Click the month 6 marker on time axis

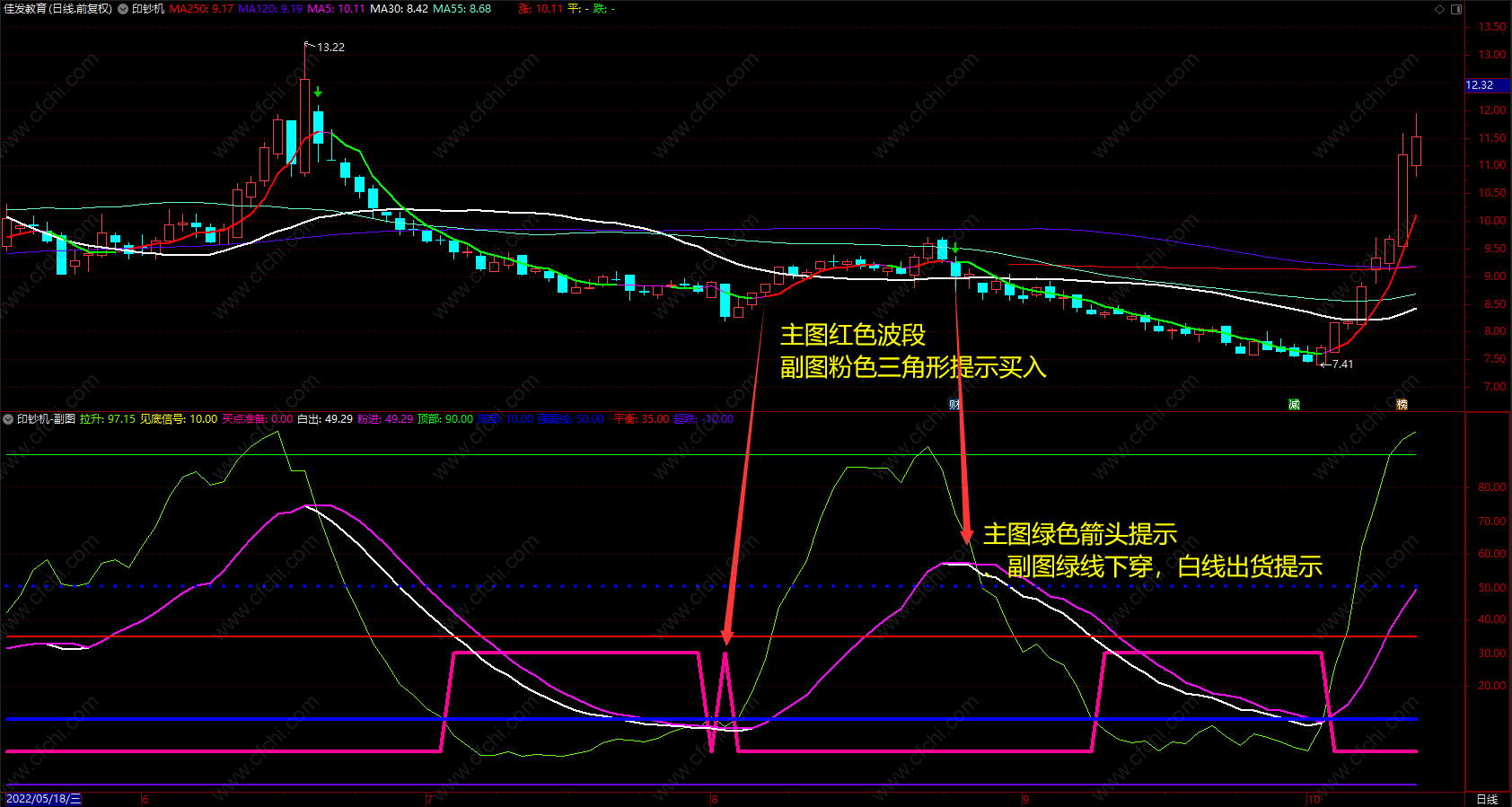pos(145,799)
